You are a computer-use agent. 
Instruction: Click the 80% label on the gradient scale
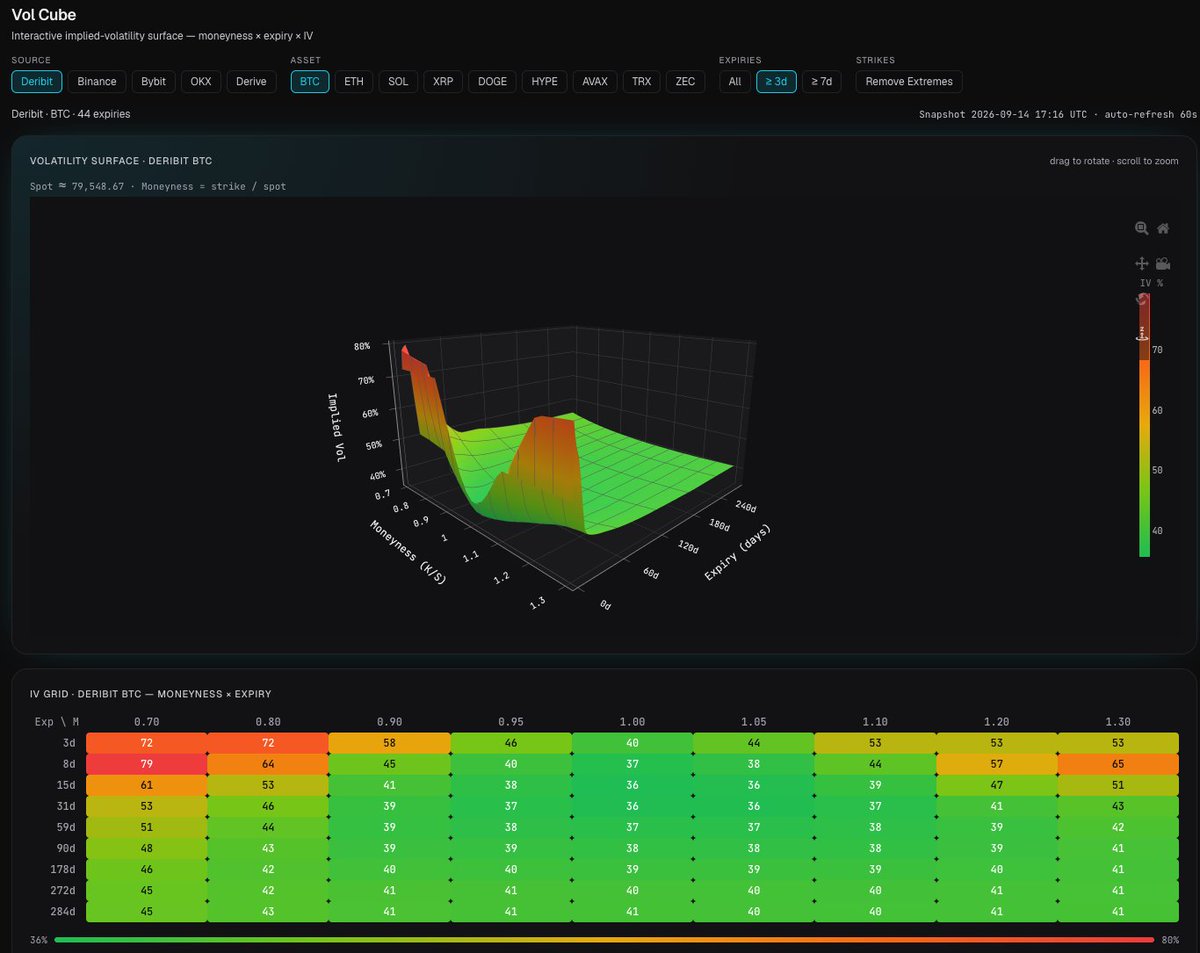1170,940
